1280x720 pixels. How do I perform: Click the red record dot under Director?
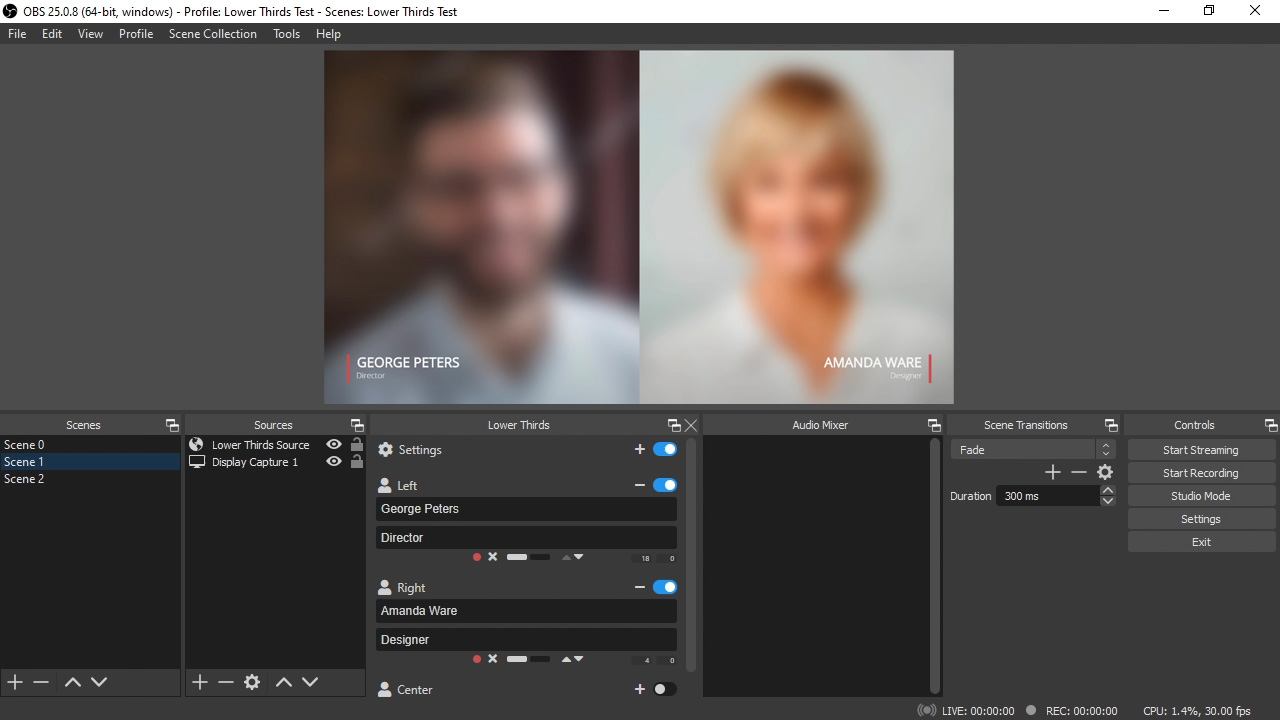[x=477, y=558]
